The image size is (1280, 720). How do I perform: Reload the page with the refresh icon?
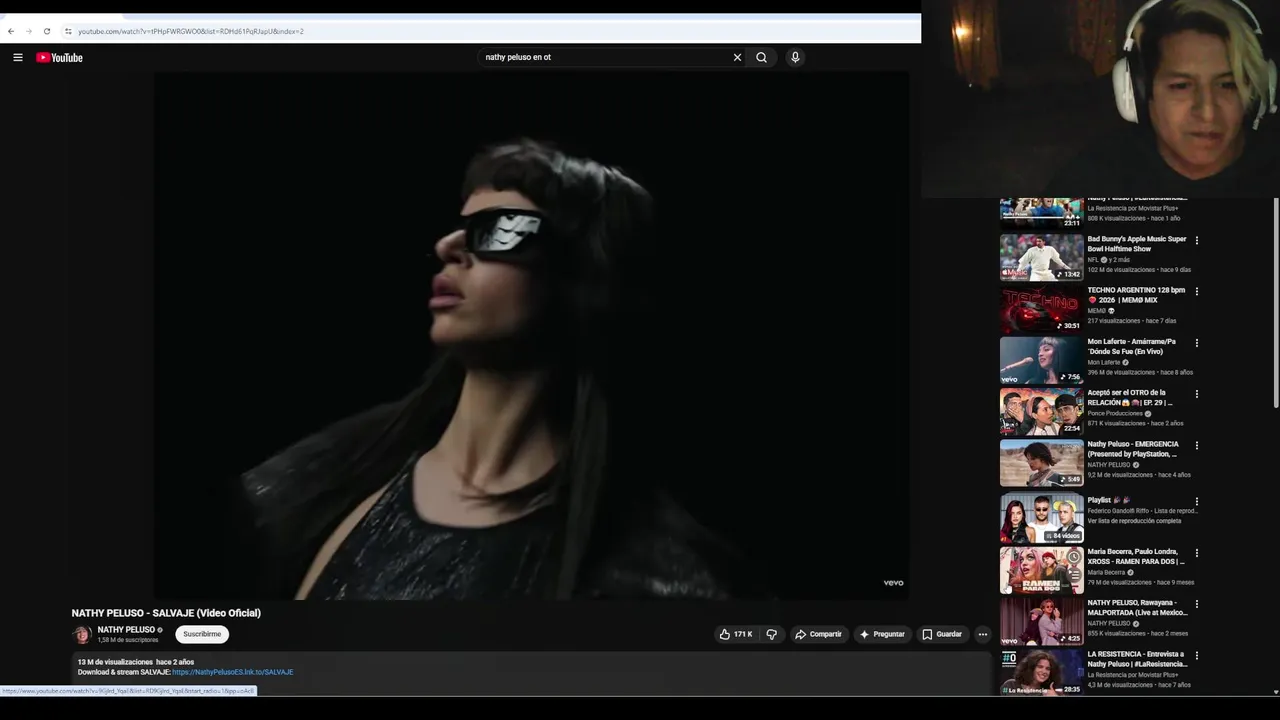pyautogui.click(x=46, y=31)
